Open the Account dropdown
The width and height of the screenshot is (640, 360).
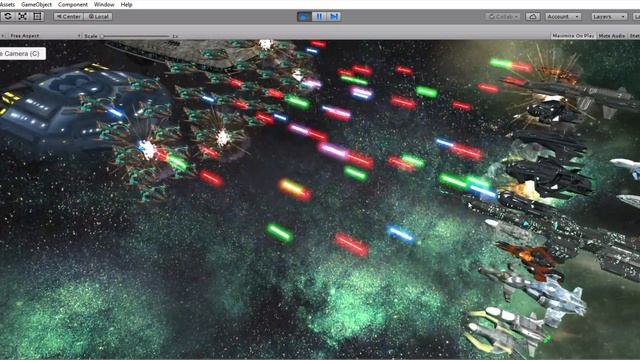563,17
